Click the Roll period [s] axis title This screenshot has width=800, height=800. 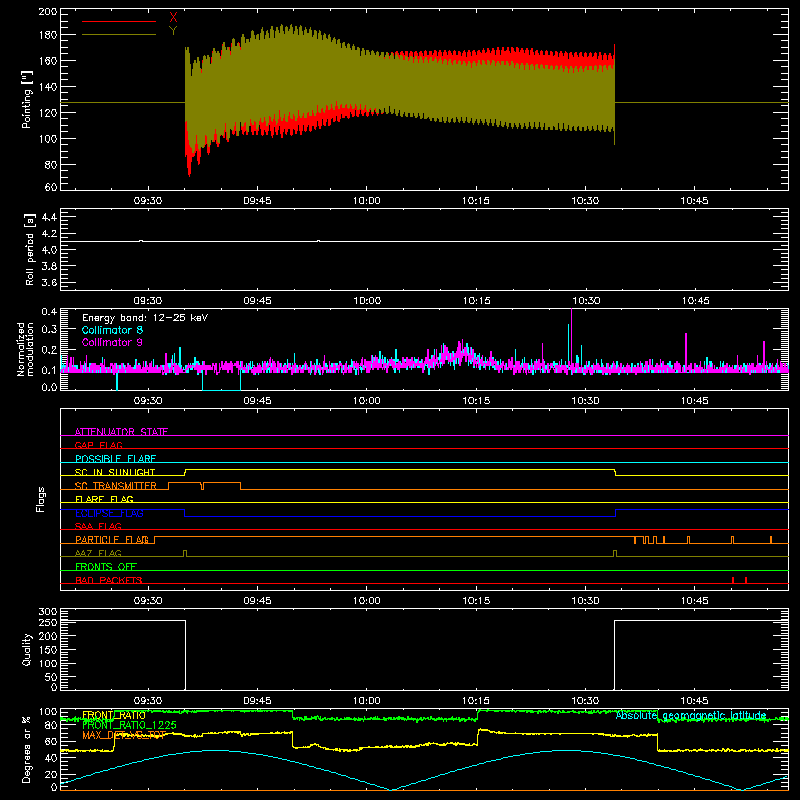pyautogui.click(x=29, y=249)
